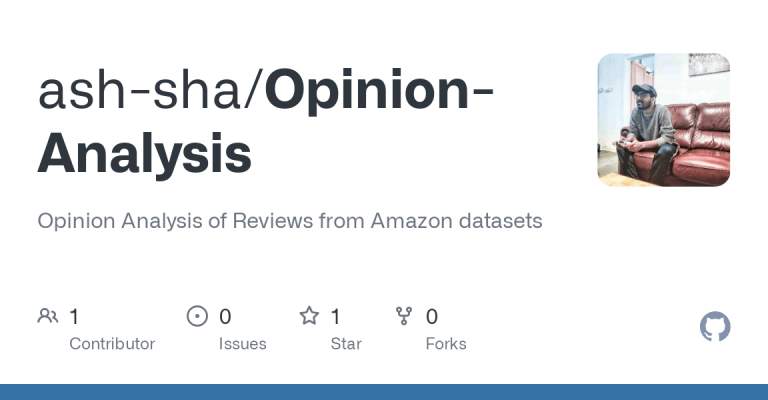Screen dimensions: 768x400
Task: Click the contributors people icon
Action: pos(47,316)
